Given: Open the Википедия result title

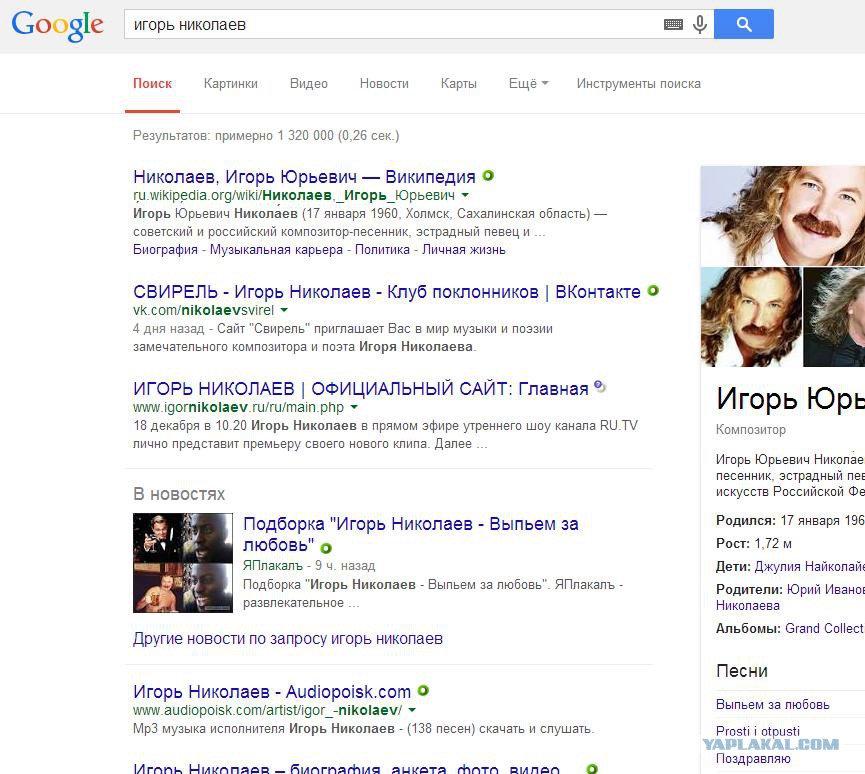Looking at the screenshot, I should [304, 177].
